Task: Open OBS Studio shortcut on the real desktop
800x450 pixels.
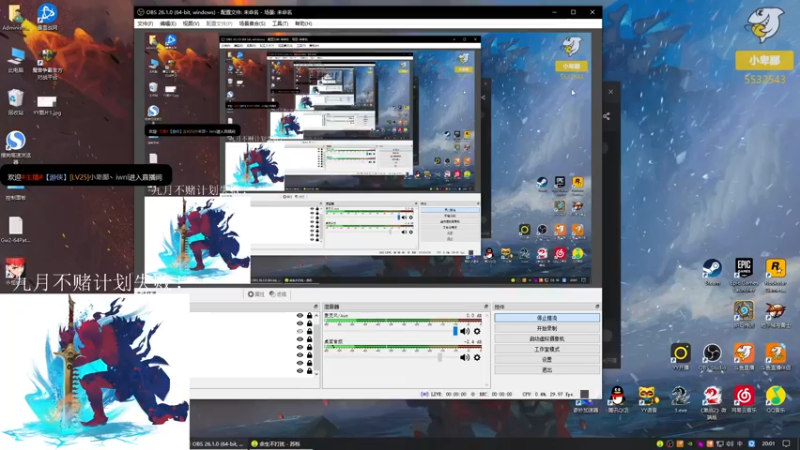Action: pyautogui.click(x=712, y=356)
